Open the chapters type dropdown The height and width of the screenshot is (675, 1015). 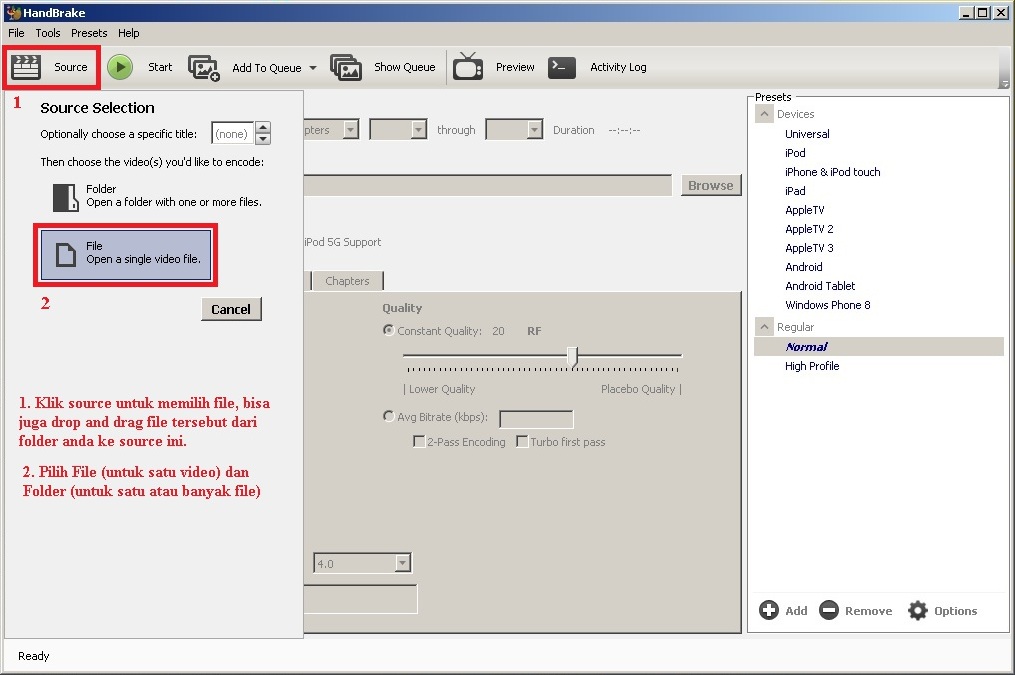tap(350, 129)
